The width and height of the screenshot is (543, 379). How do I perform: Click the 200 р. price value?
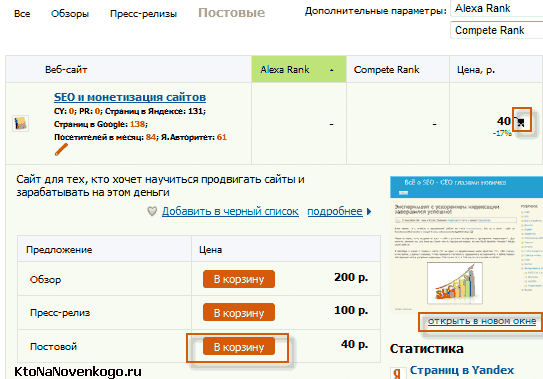tap(351, 277)
